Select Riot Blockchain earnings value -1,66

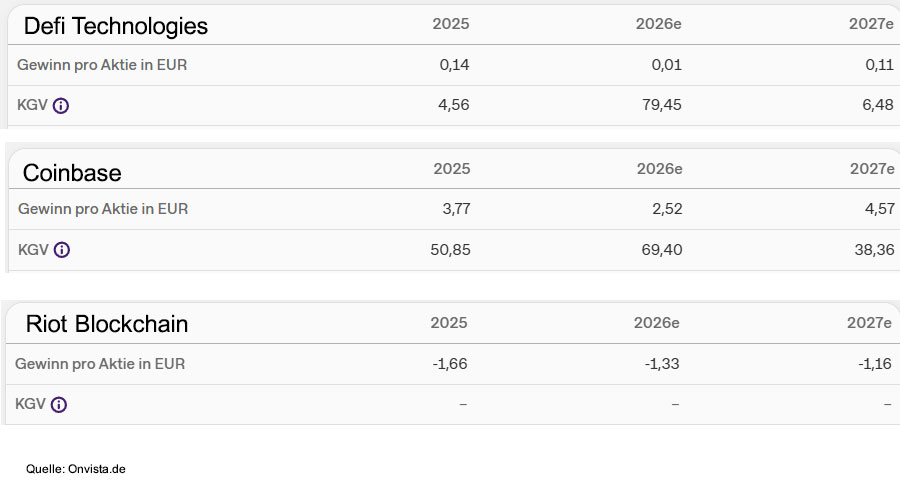pyautogui.click(x=450, y=364)
